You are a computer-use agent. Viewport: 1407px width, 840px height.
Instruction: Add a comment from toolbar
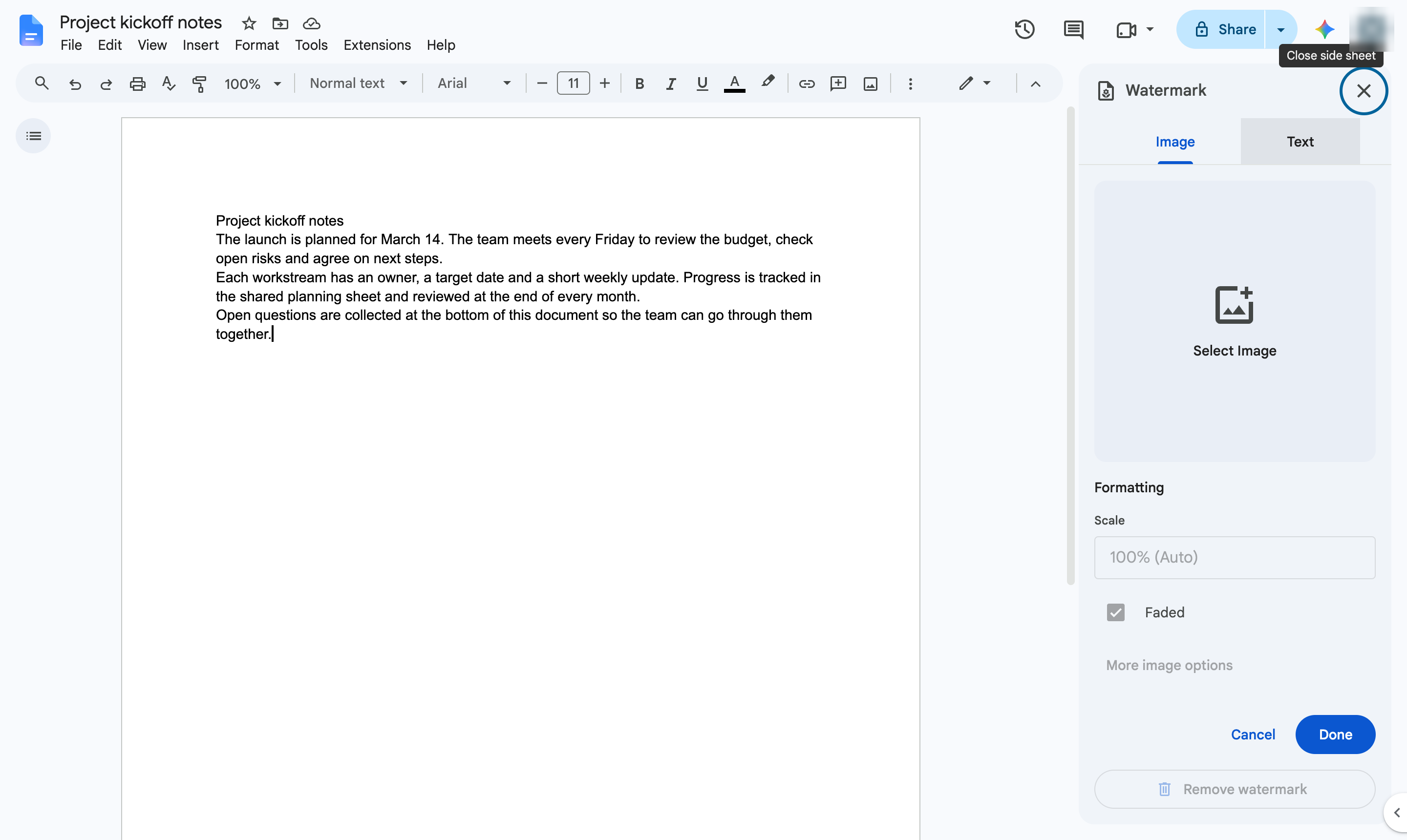click(838, 84)
